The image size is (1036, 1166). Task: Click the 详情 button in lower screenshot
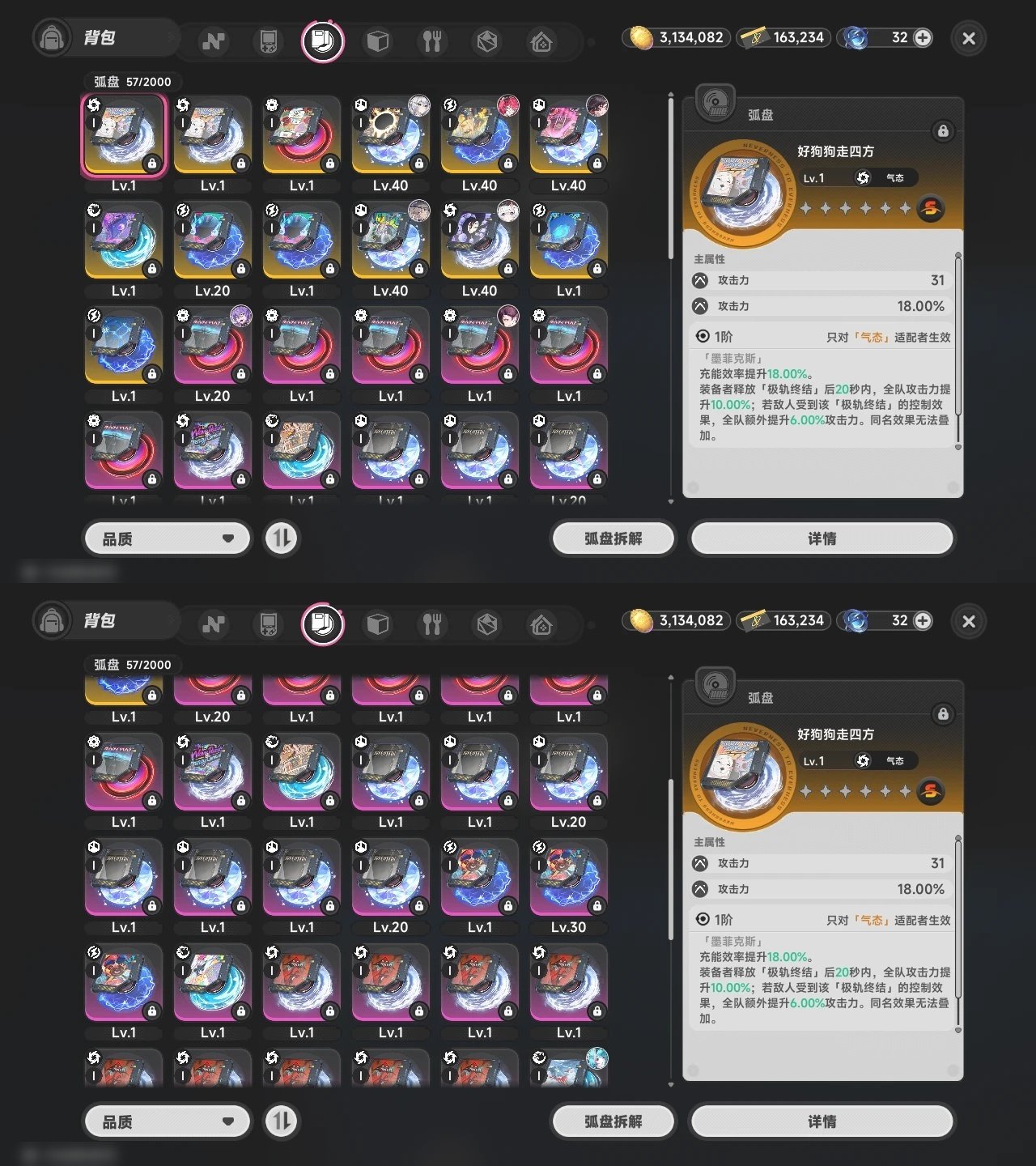click(x=822, y=1121)
